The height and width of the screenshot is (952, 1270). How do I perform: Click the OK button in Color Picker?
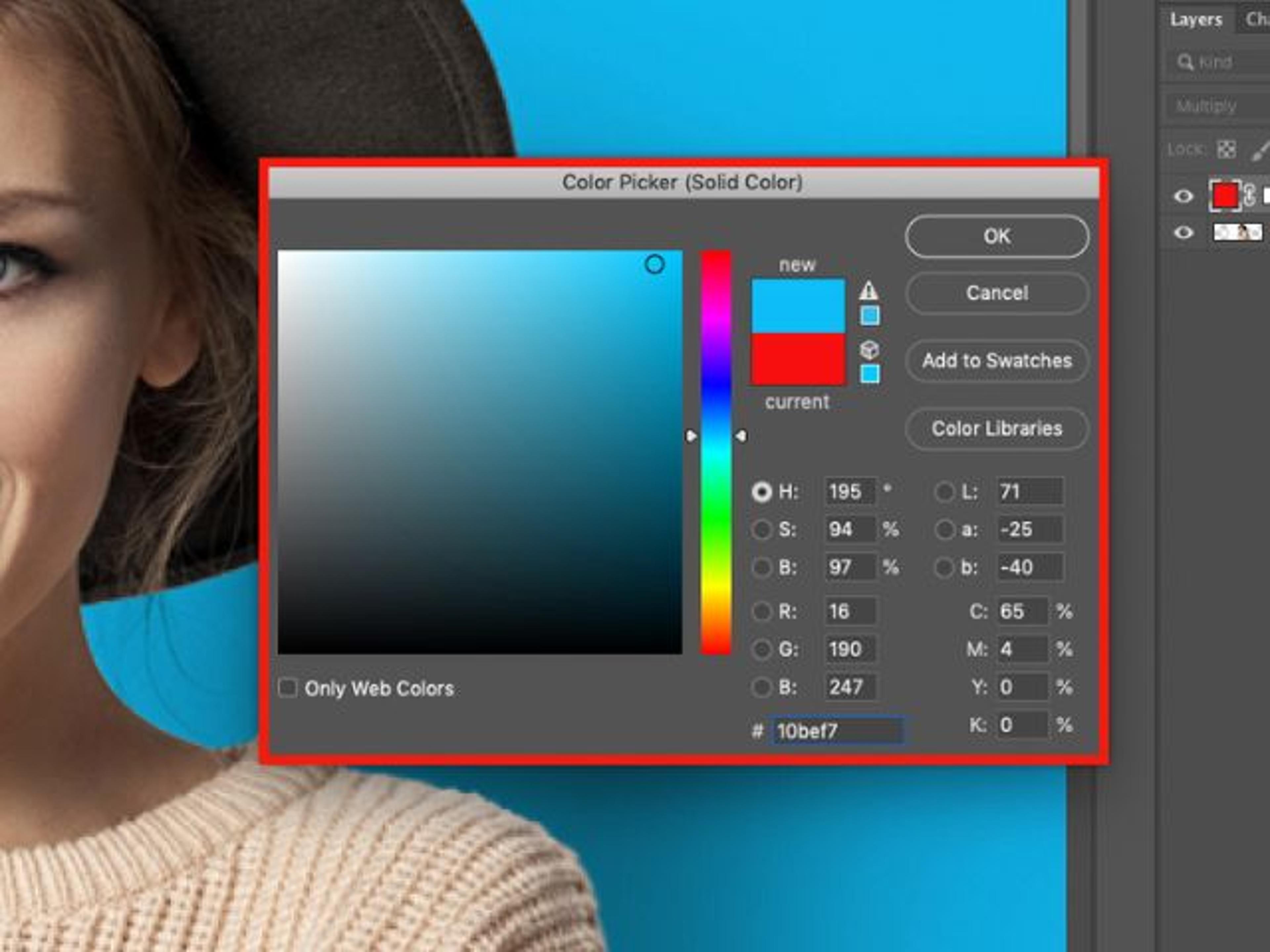point(997,236)
